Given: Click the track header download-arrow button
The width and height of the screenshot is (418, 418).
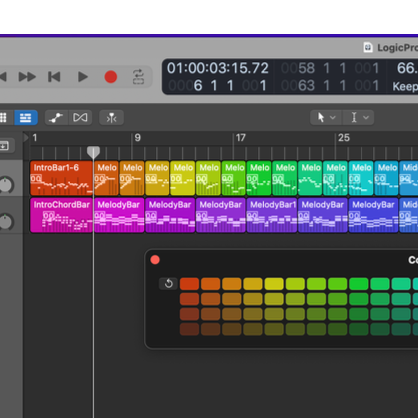Looking at the screenshot, I should tap(5, 146).
